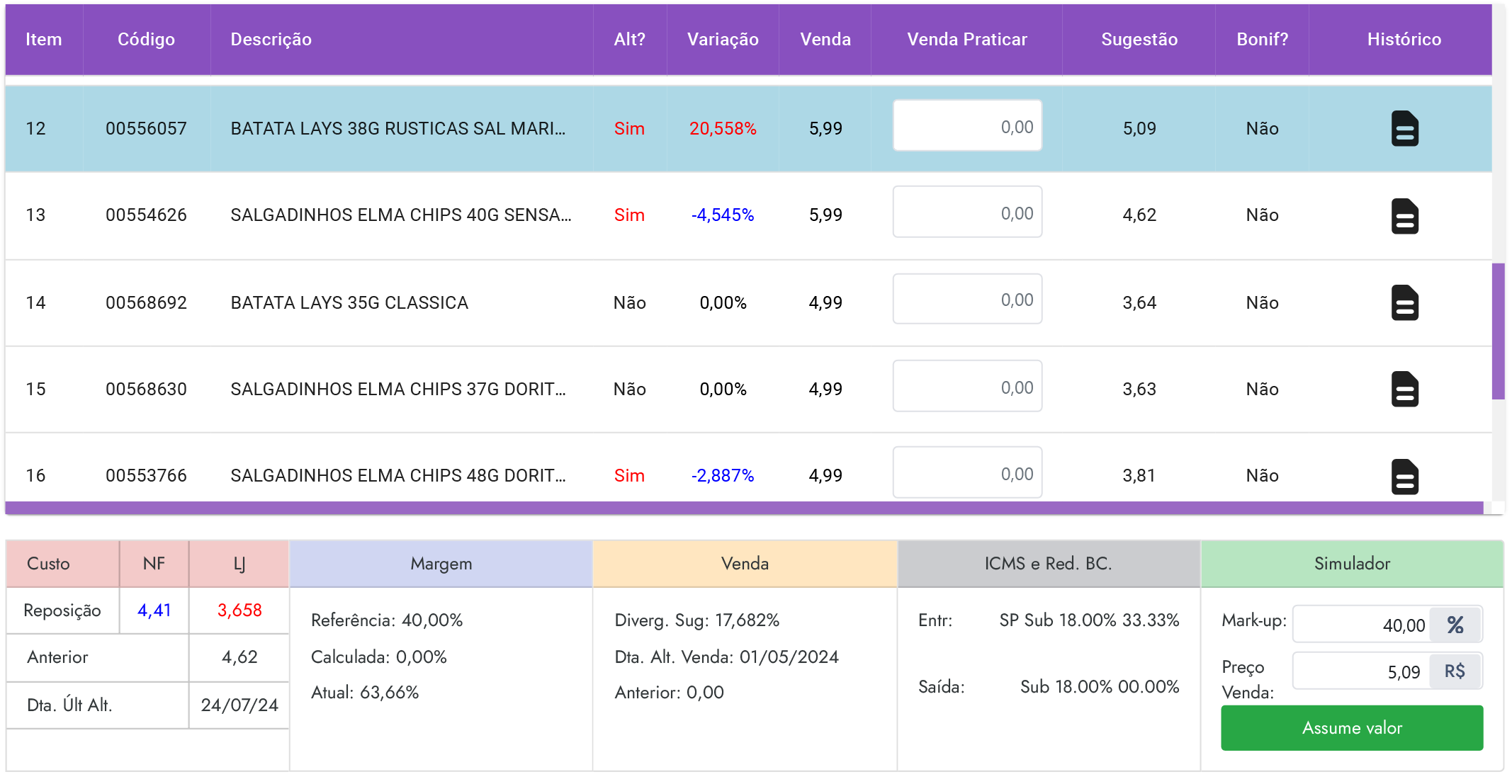Focus the Mark-up simulator input field
This screenshot has height=784, width=1512.
coord(1361,625)
